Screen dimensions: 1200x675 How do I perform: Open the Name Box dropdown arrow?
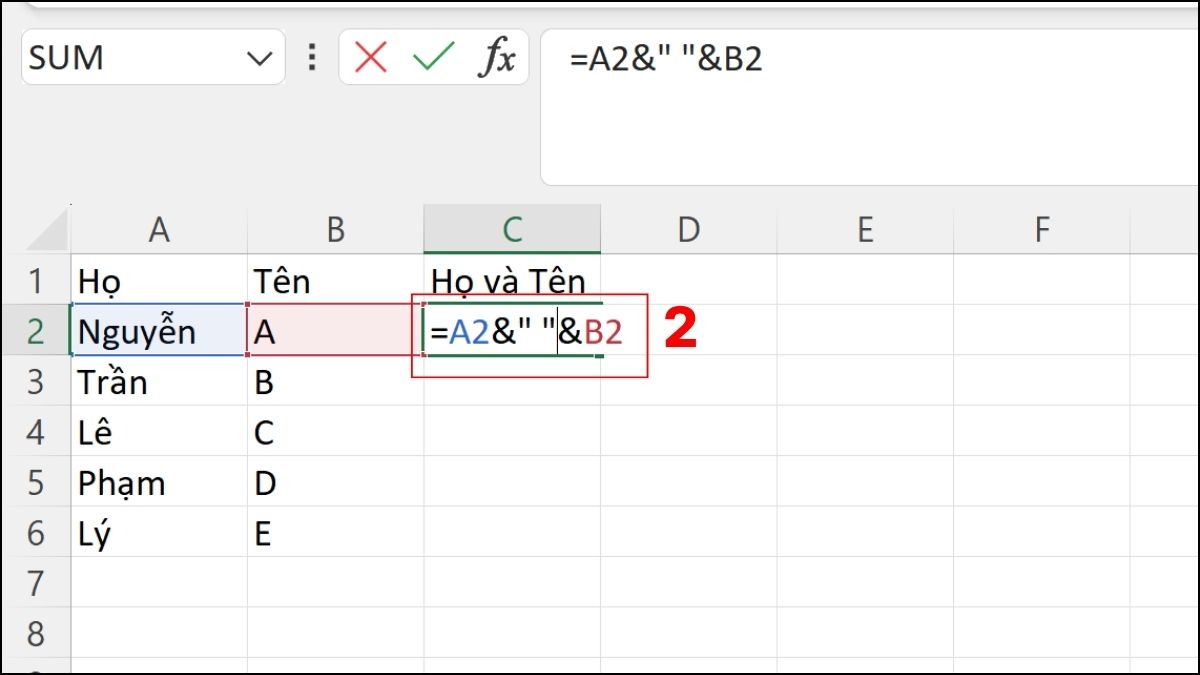pyautogui.click(x=259, y=57)
